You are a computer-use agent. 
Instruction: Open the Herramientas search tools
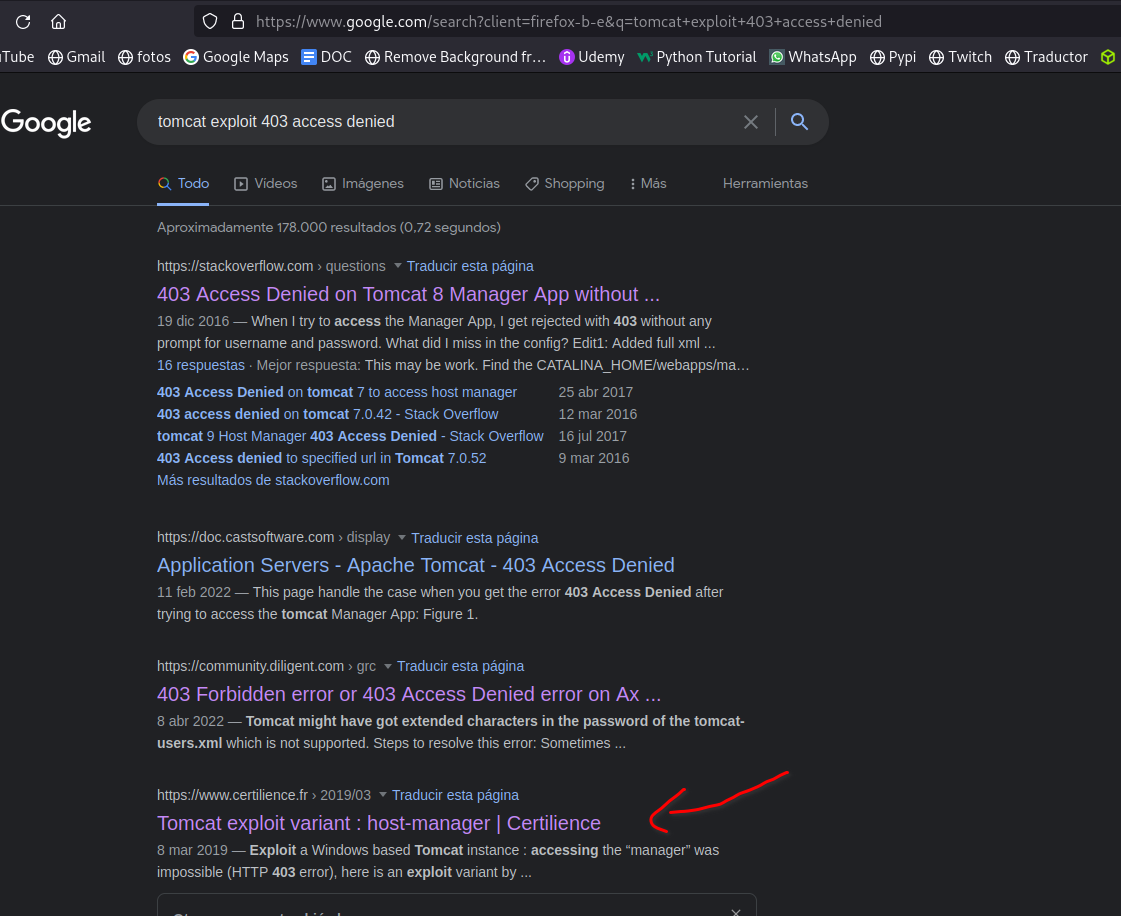coord(765,184)
